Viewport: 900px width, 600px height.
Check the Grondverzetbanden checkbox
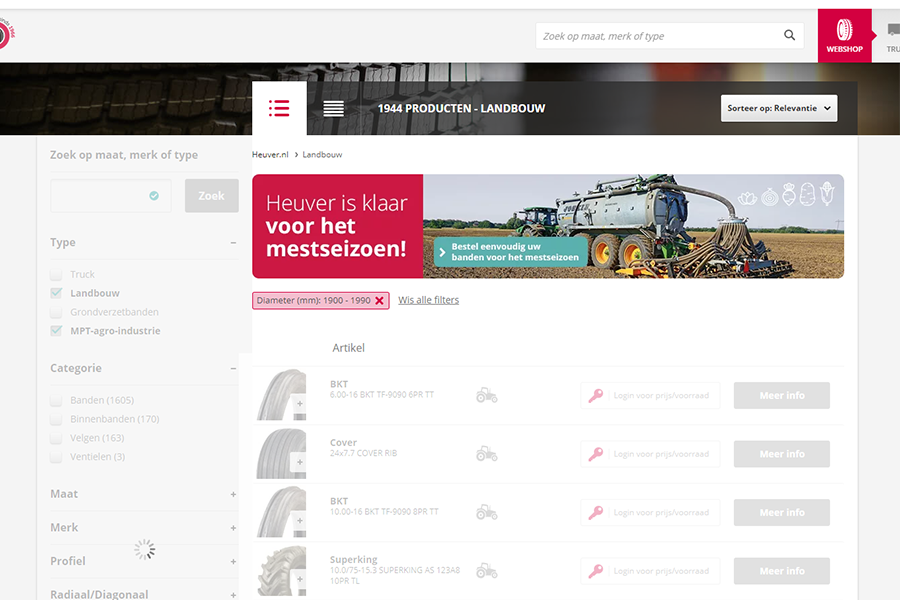pyautogui.click(x=56, y=312)
